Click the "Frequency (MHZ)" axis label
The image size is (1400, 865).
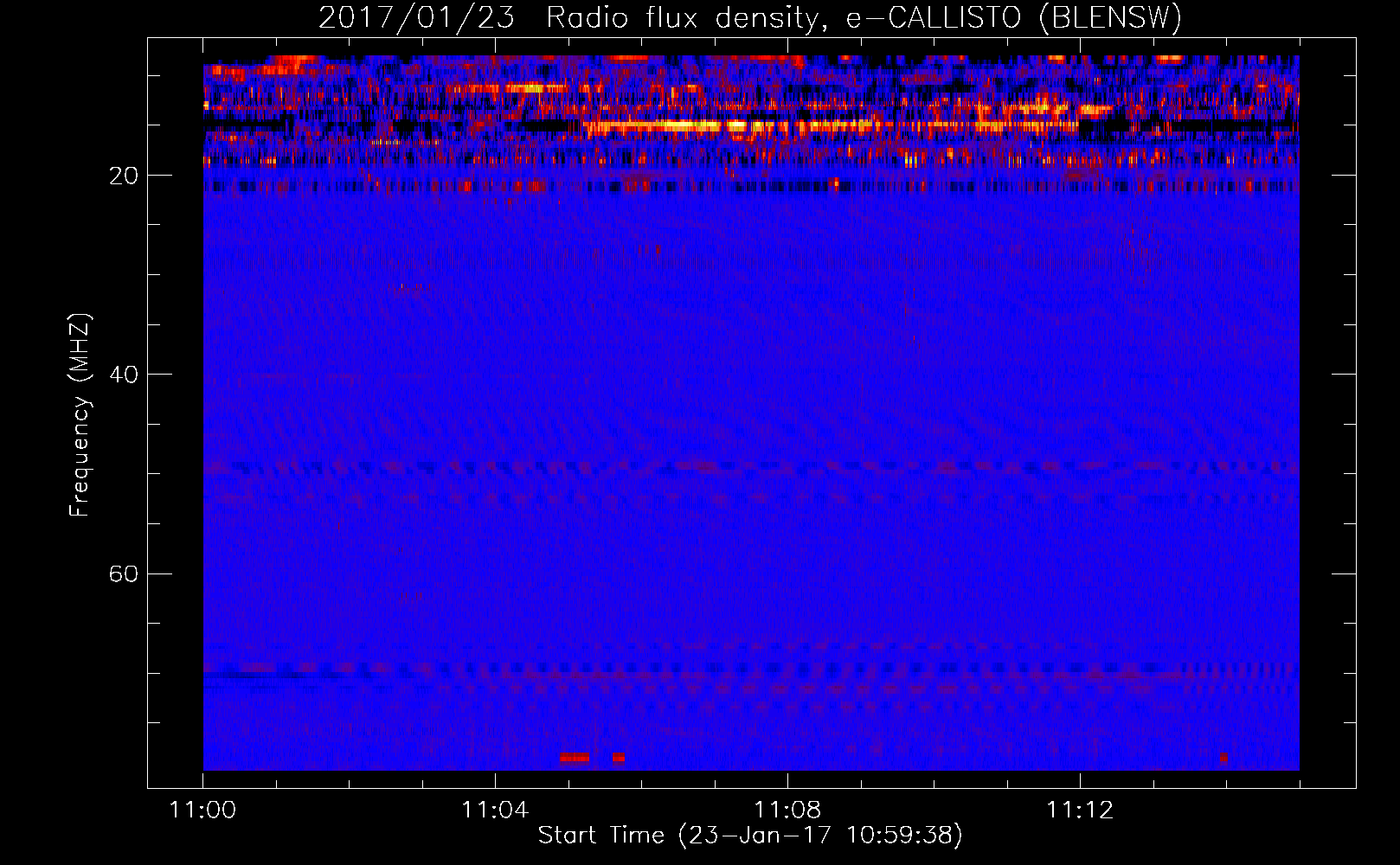(80, 414)
